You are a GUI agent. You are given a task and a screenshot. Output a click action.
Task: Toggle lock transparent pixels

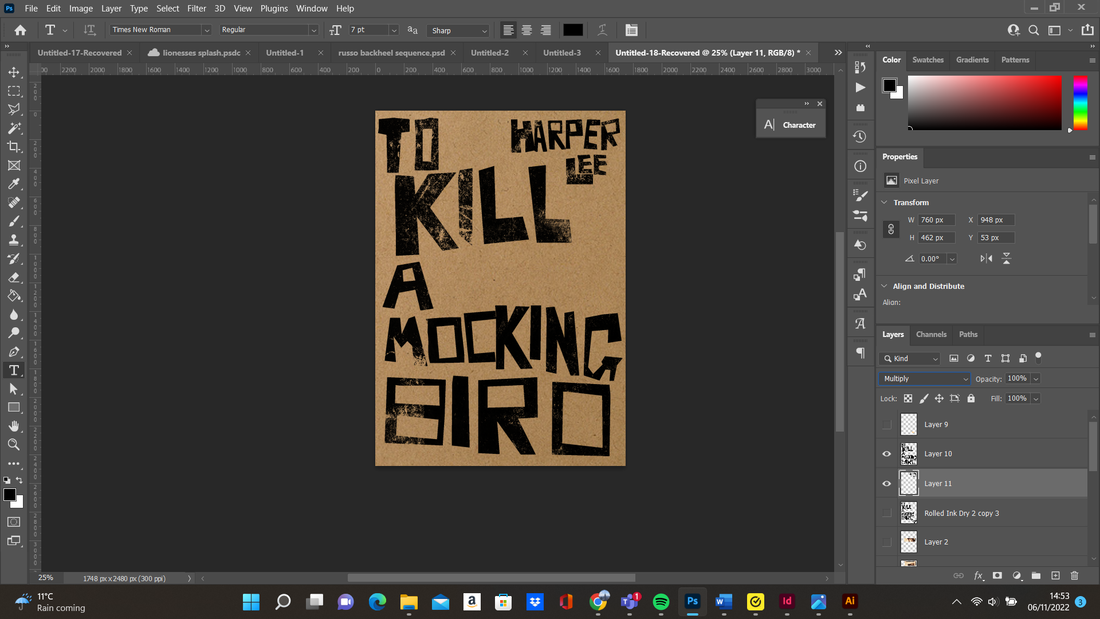coord(908,399)
